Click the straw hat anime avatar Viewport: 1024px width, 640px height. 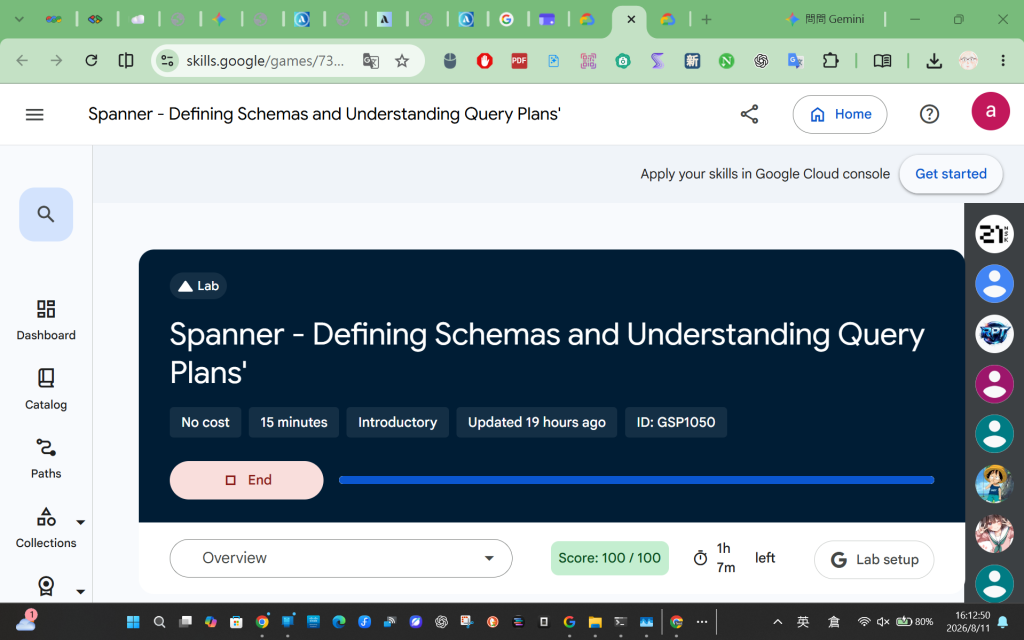tap(994, 484)
